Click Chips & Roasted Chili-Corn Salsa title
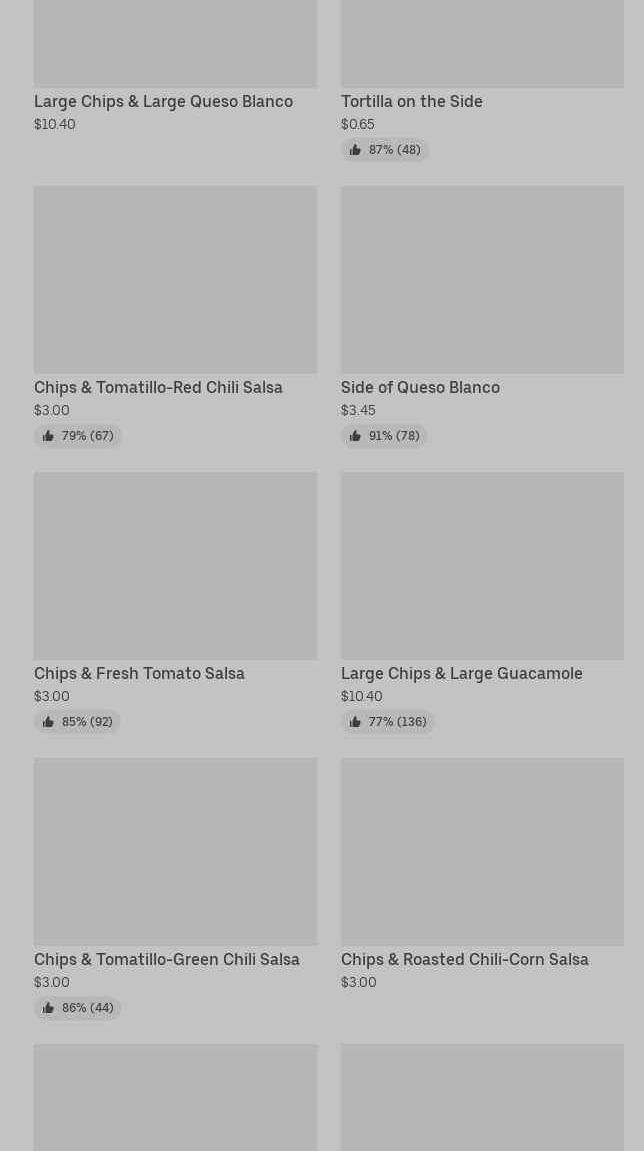This screenshot has width=644, height=1151. (x=464, y=960)
